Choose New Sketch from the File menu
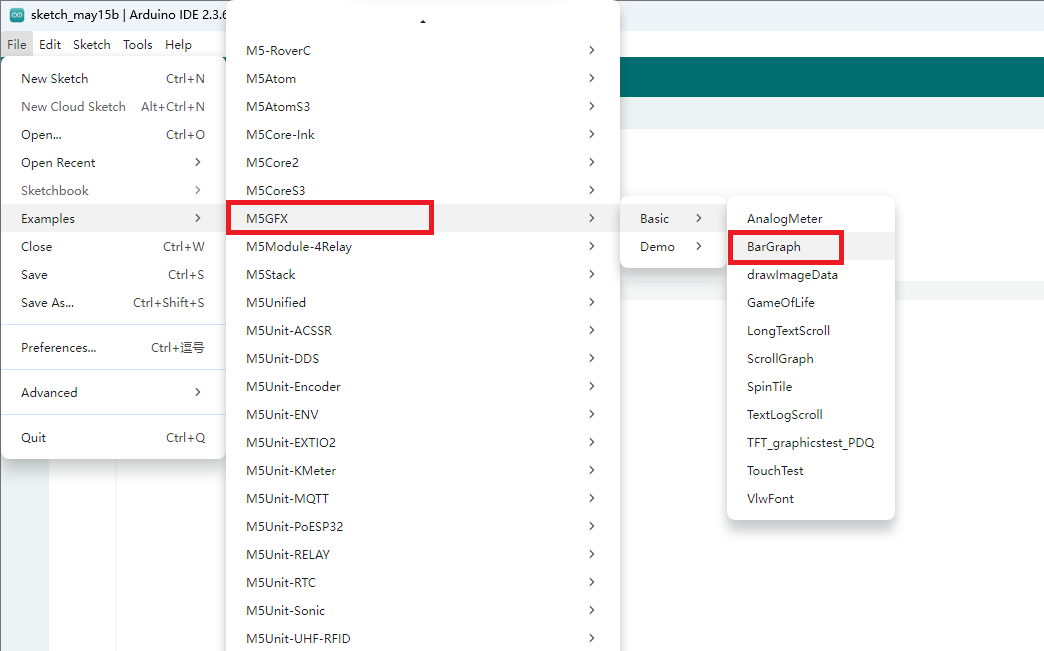Screen dimensions: 1044x651 (113, 79)
